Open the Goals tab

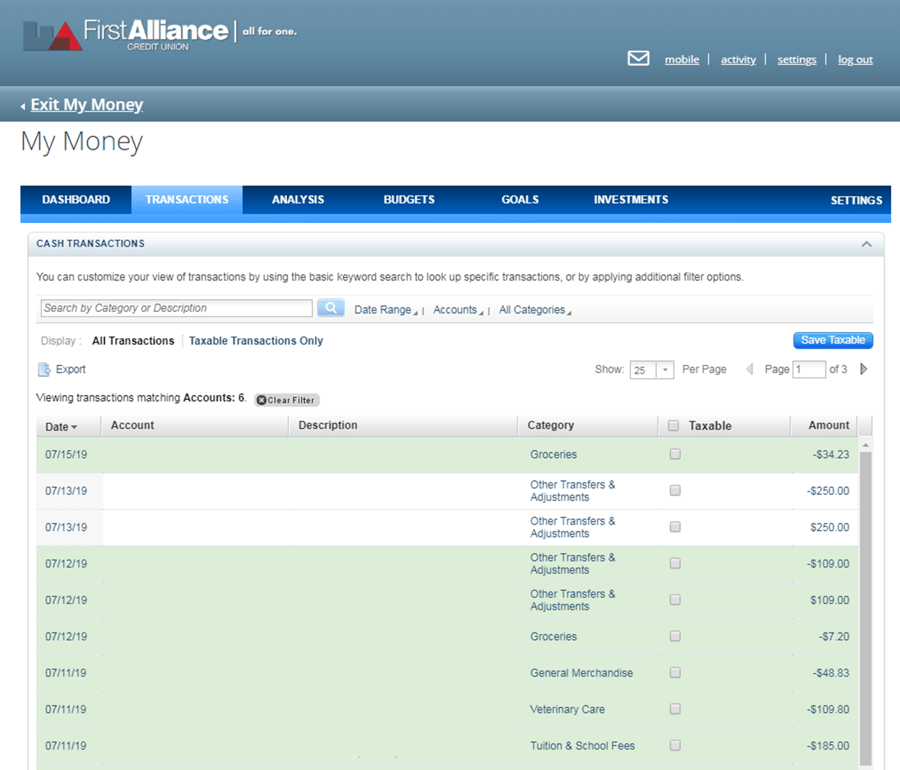[520, 200]
